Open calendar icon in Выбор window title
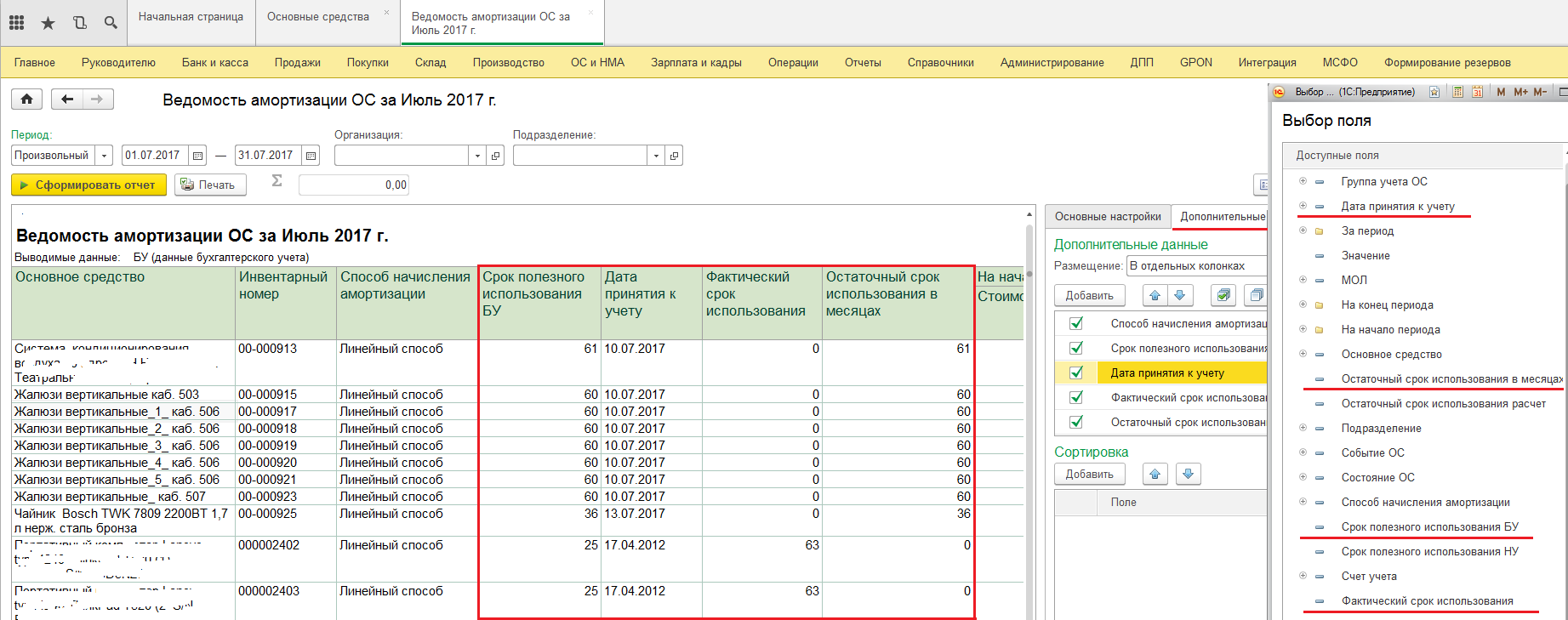 [1477, 92]
